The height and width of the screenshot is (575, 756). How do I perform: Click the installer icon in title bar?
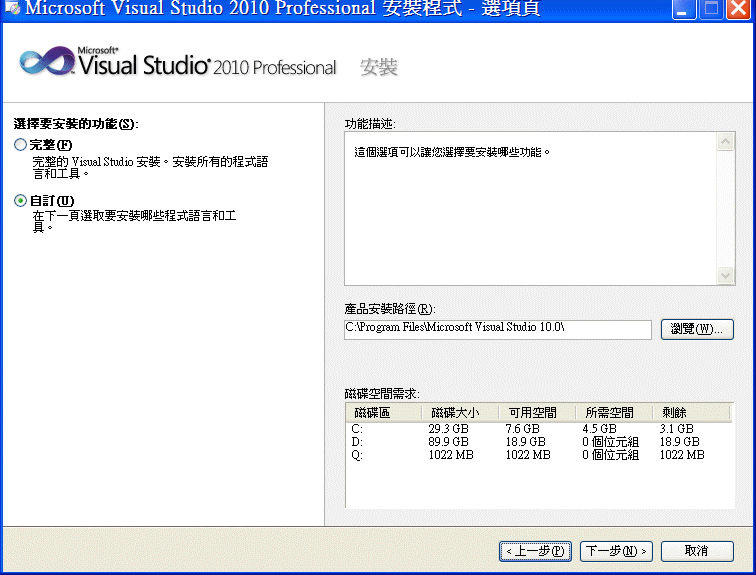click(12, 8)
